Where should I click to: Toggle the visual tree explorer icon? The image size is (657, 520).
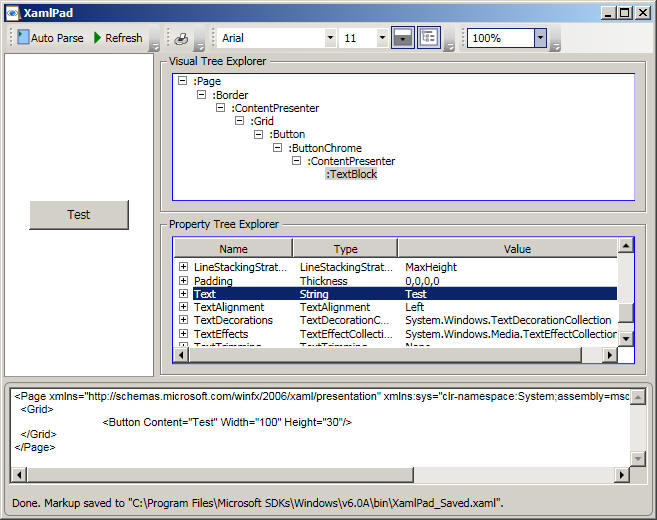coord(429,38)
